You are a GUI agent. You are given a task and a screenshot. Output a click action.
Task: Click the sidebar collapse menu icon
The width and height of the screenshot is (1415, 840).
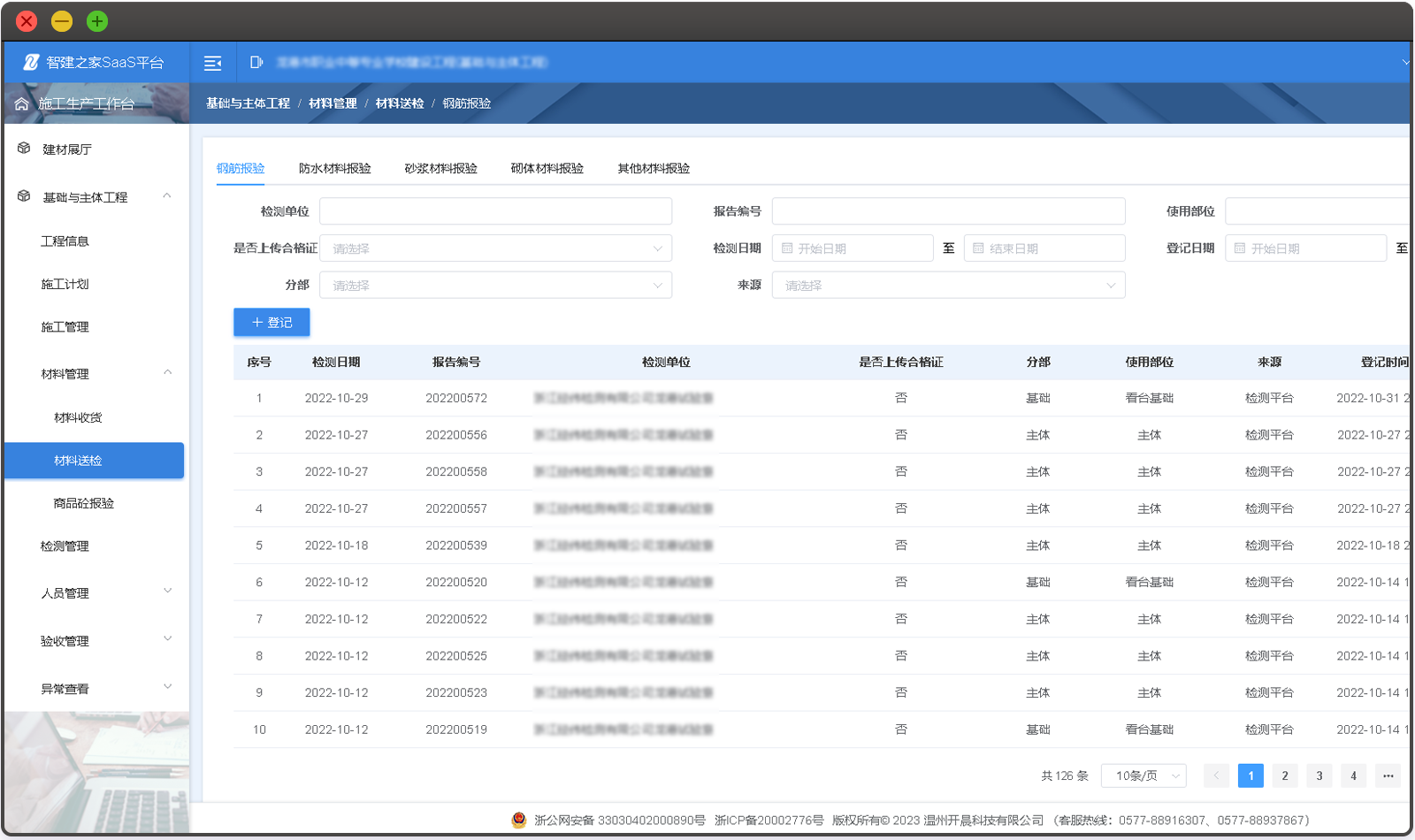212,63
